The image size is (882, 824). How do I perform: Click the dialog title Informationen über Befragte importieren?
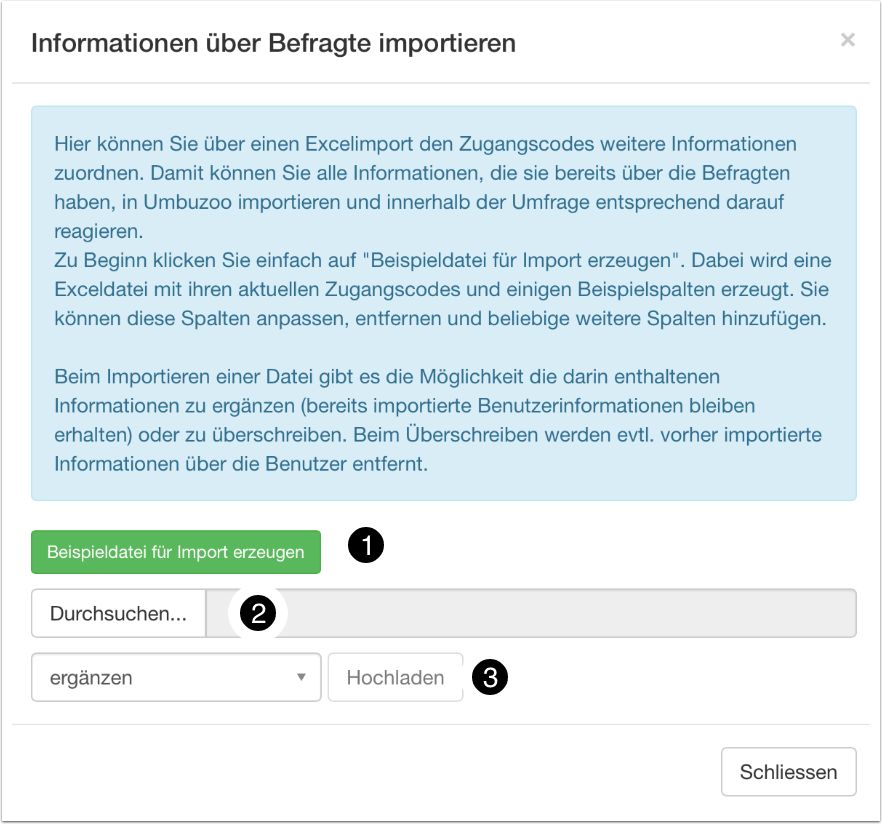[274, 43]
